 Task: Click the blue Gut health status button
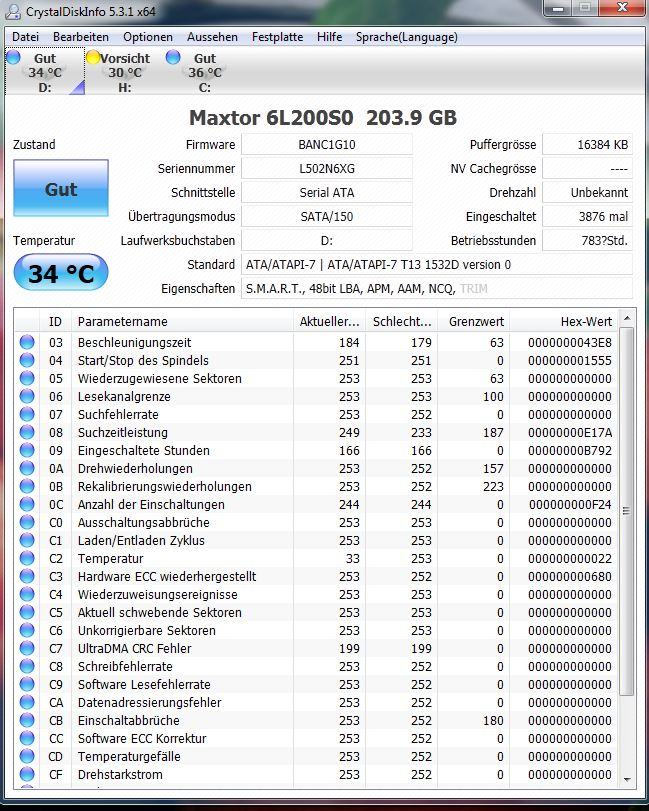click(x=61, y=188)
